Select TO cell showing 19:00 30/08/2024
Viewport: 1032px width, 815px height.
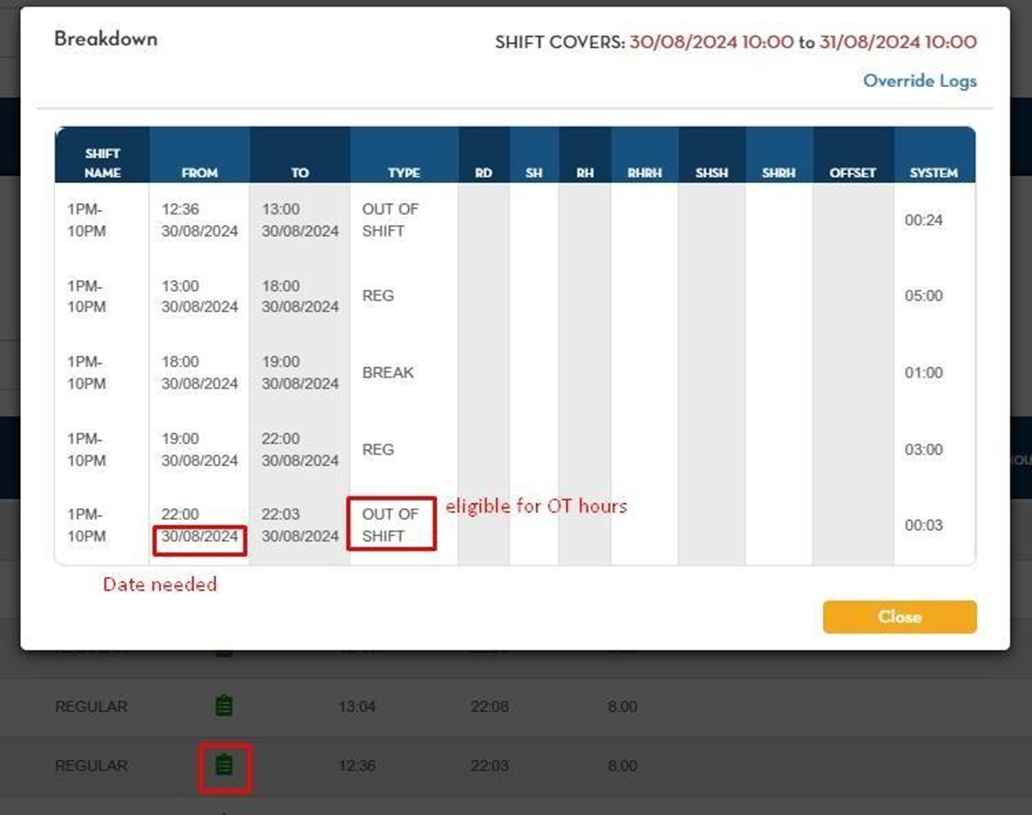[300, 373]
